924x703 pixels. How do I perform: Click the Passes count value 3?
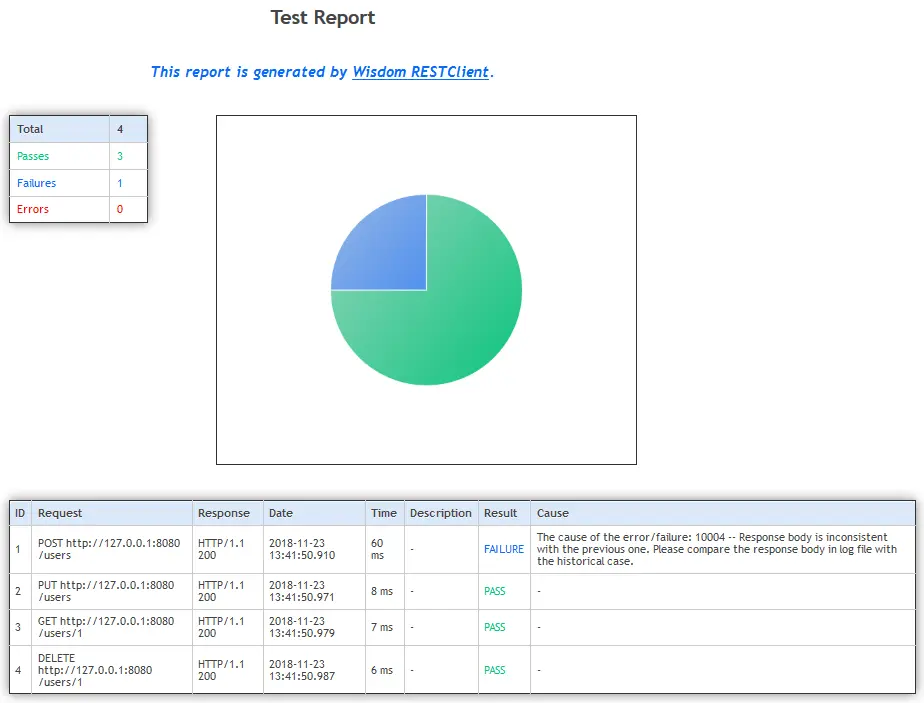120,156
